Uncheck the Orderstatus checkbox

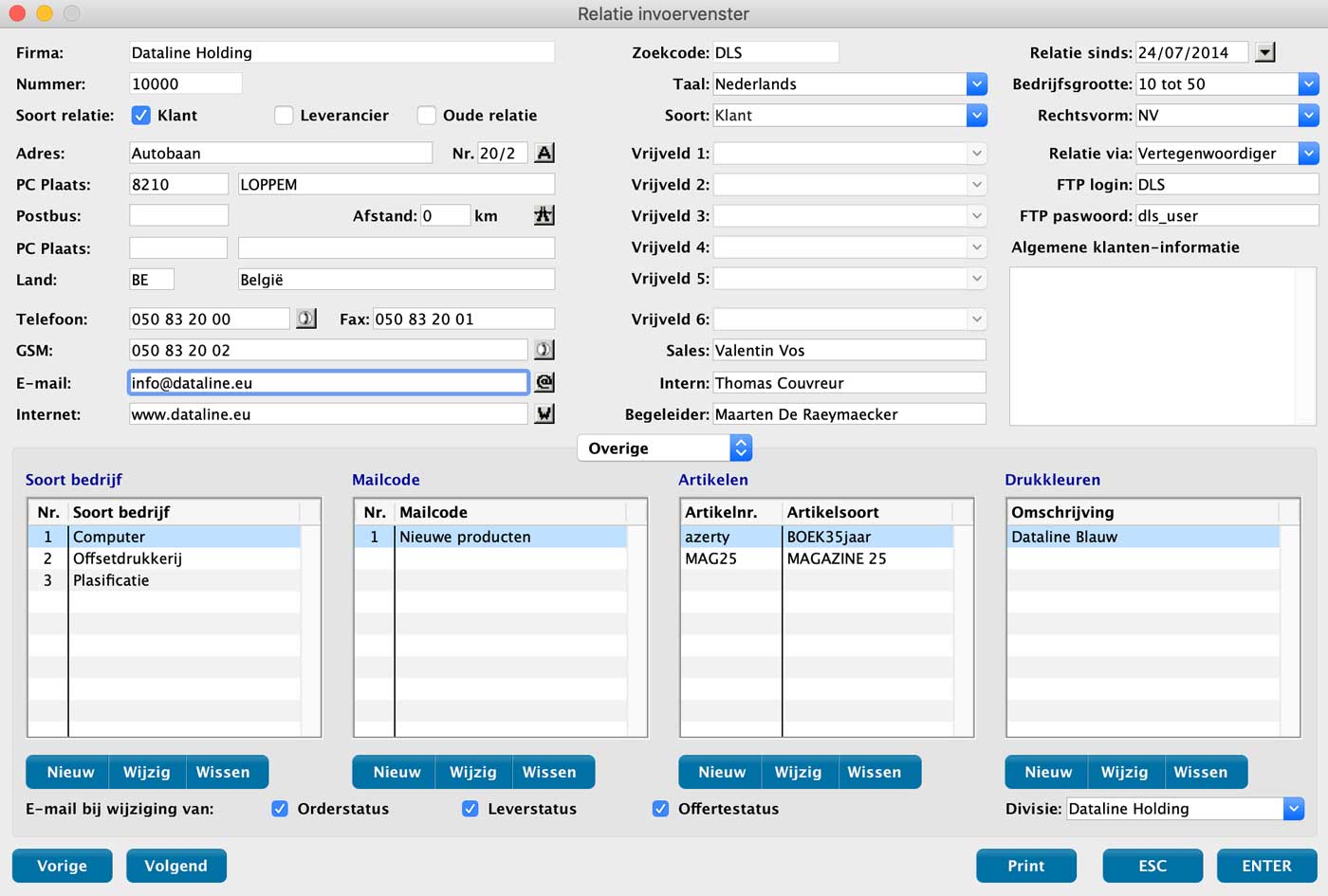(280, 809)
